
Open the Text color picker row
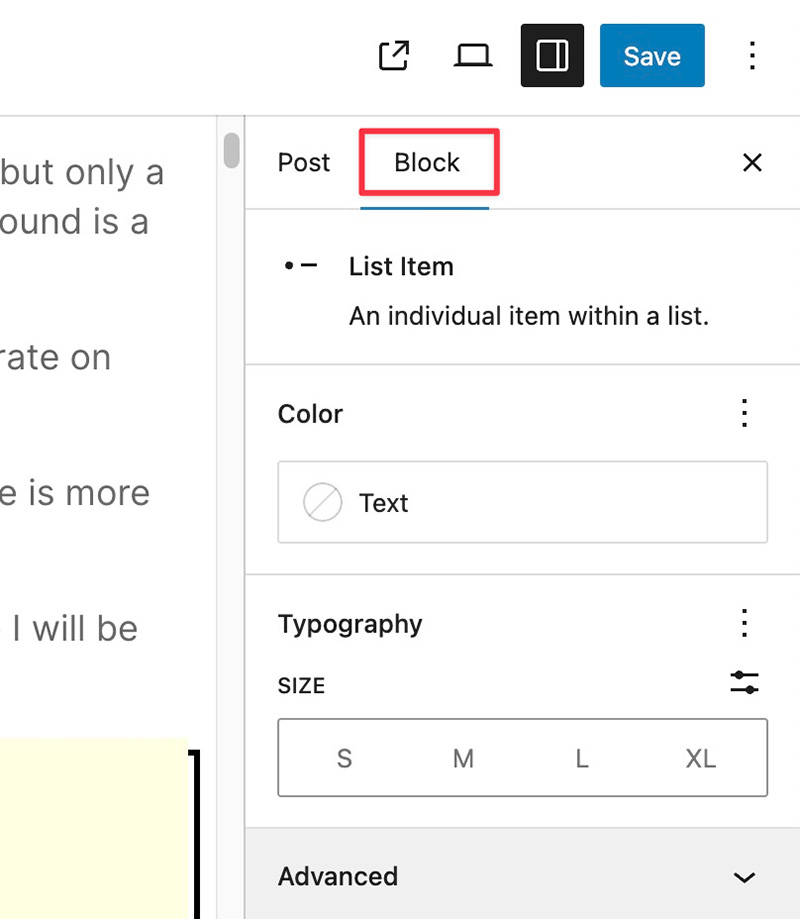pos(522,502)
